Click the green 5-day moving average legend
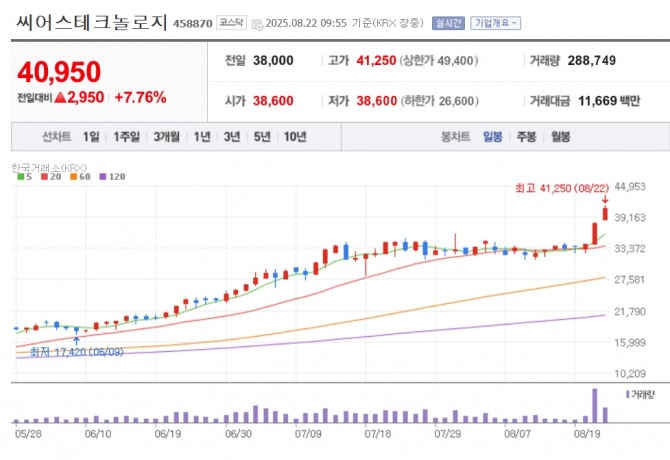The width and height of the screenshot is (670, 460). pos(24,177)
